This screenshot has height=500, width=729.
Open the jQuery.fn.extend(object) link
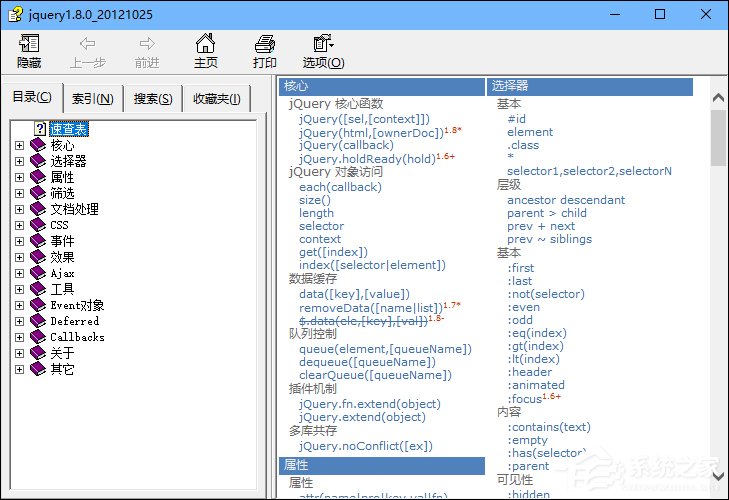tap(370, 404)
